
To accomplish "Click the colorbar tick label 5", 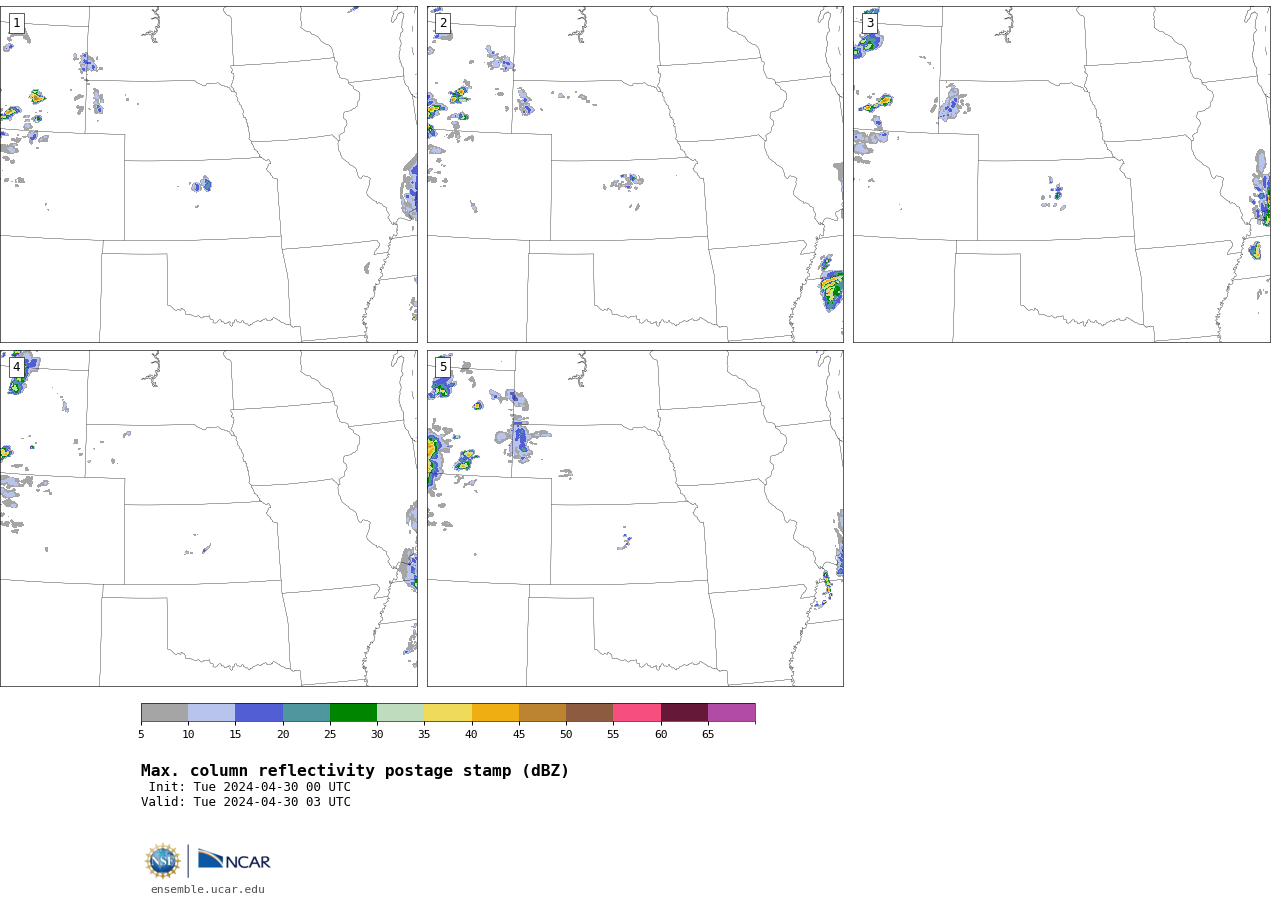I will pyautogui.click(x=141, y=735).
